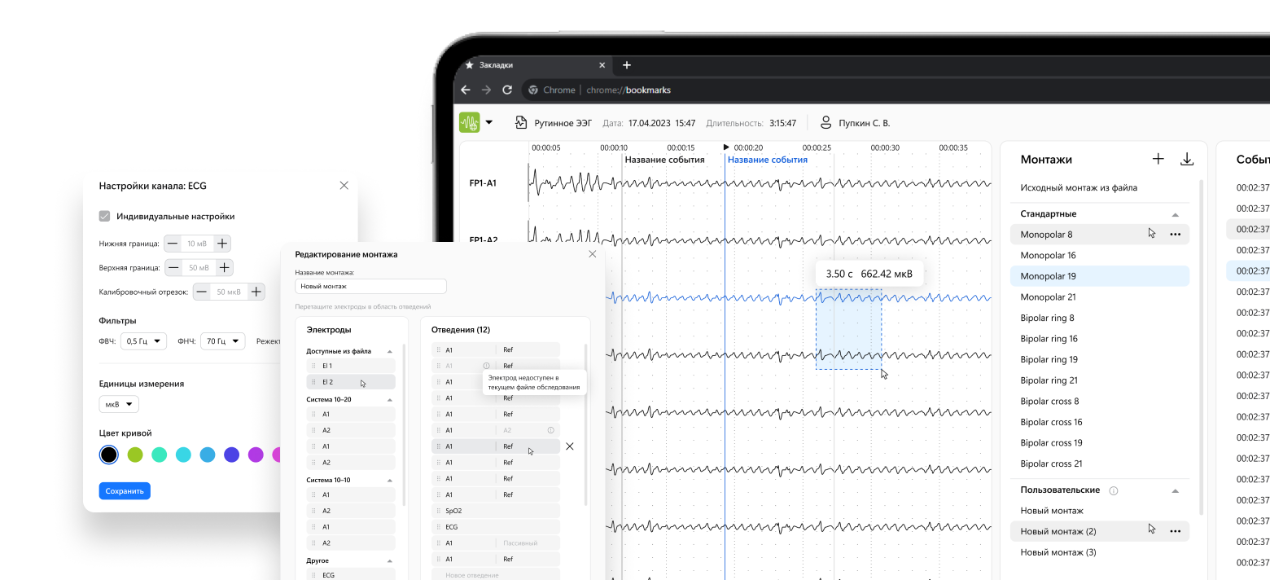
Task: Click the patient icon beside Пупкин С. В.
Action: 826,123
